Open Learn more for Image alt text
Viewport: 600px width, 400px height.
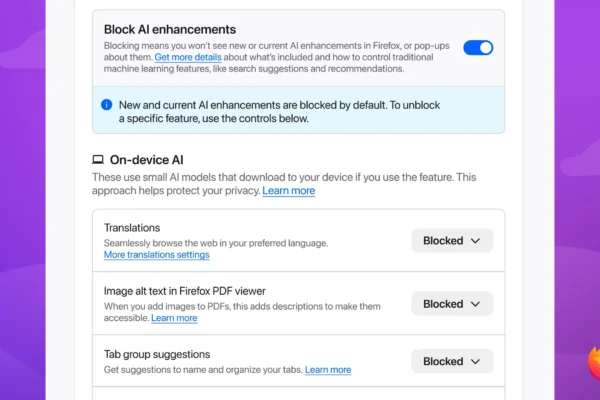(x=174, y=318)
